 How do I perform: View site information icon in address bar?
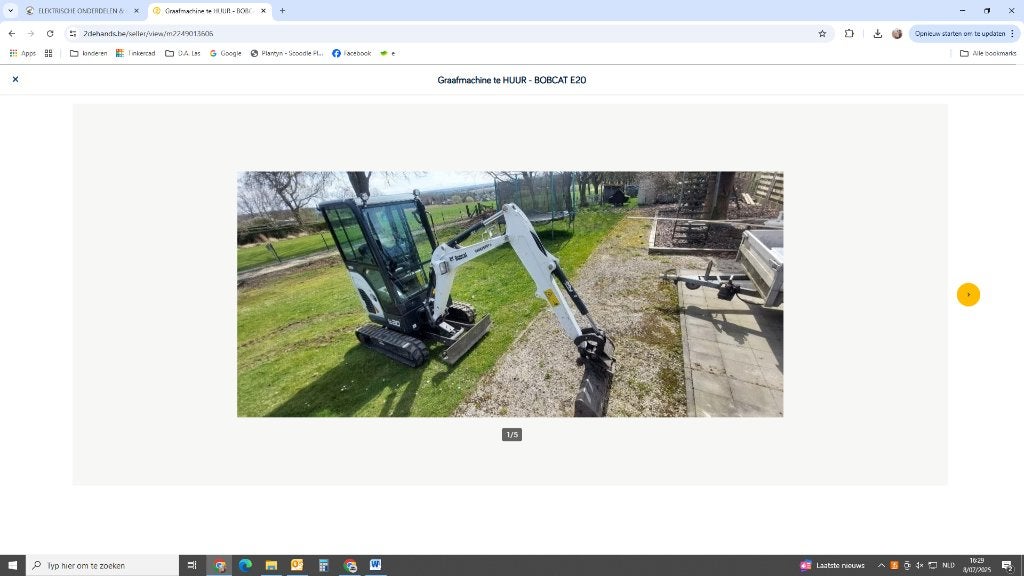pyautogui.click(x=72, y=33)
